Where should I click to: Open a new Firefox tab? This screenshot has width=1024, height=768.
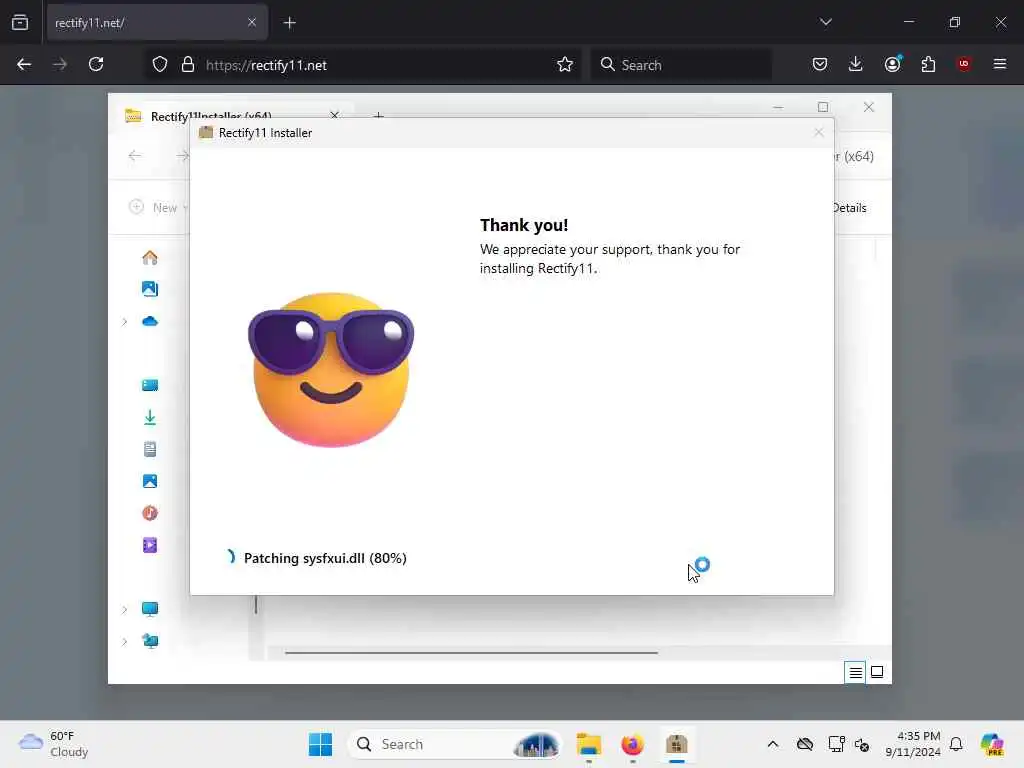[290, 23]
